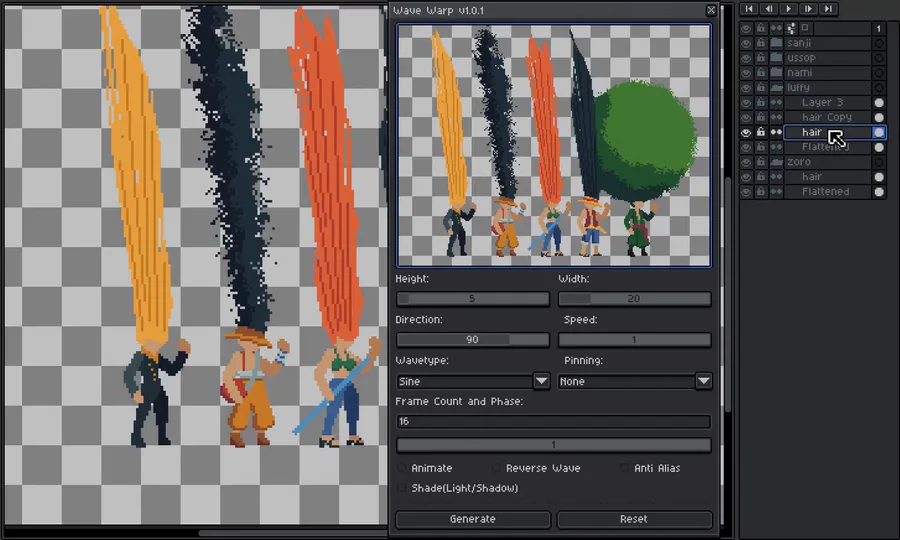The image size is (900, 540).
Task: Lock the ussop layer group
Action: pyautogui.click(x=761, y=58)
